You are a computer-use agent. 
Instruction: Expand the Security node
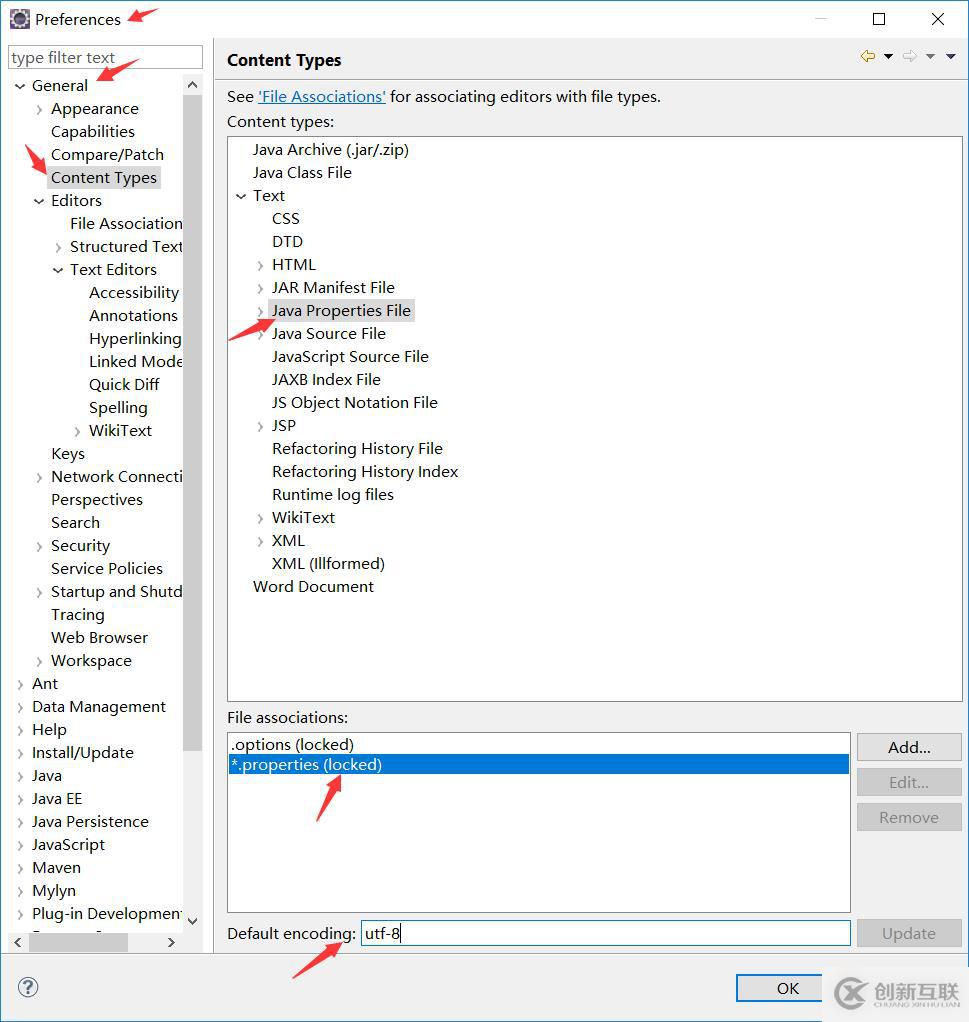coord(40,546)
